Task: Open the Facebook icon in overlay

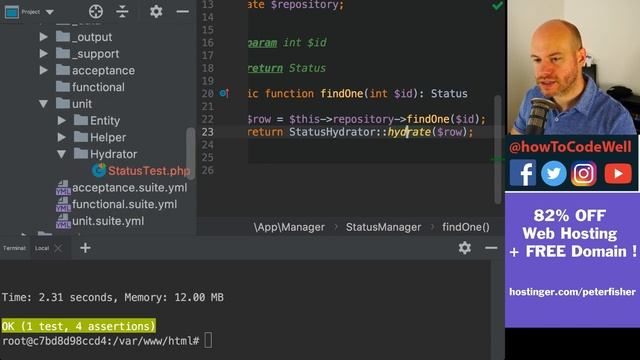Action: coord(522,173)
